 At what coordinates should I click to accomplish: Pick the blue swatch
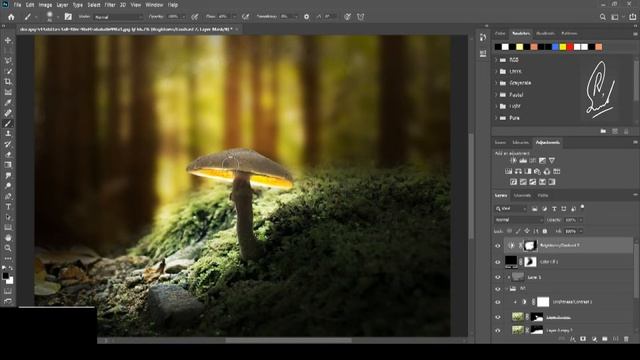pyautogui.click(x=555, y=47)
